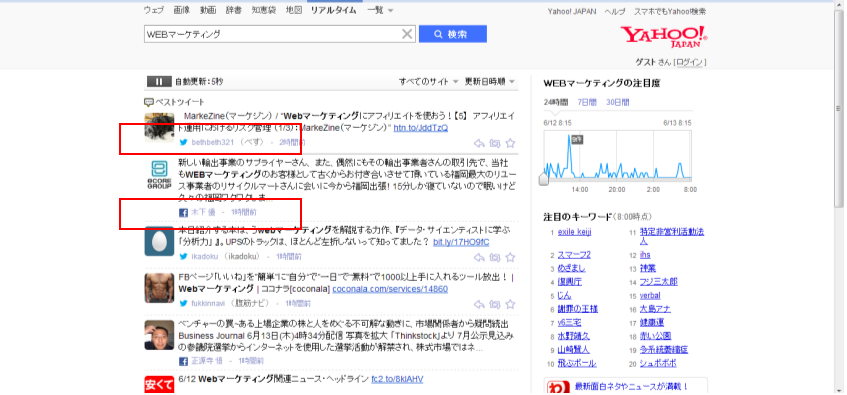Click the WEBマーケティング search input field
The width and height of the screenshot is (847, 395).
coord(273,35)
